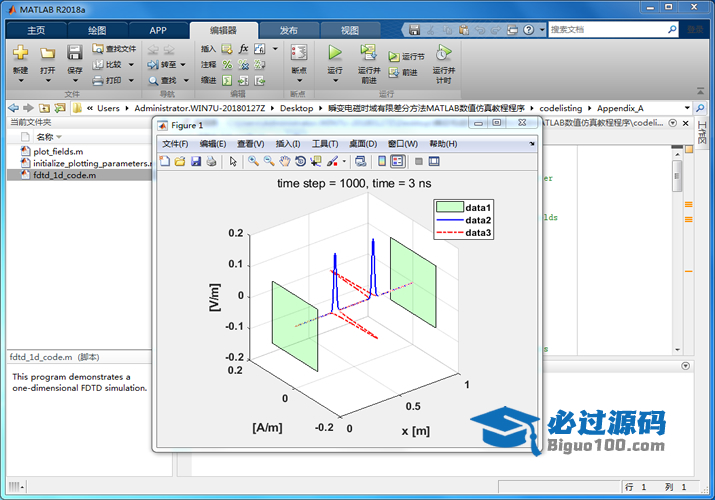Click the uncomment icon with blue cross
715x500 pixels.
click(244, 65)
